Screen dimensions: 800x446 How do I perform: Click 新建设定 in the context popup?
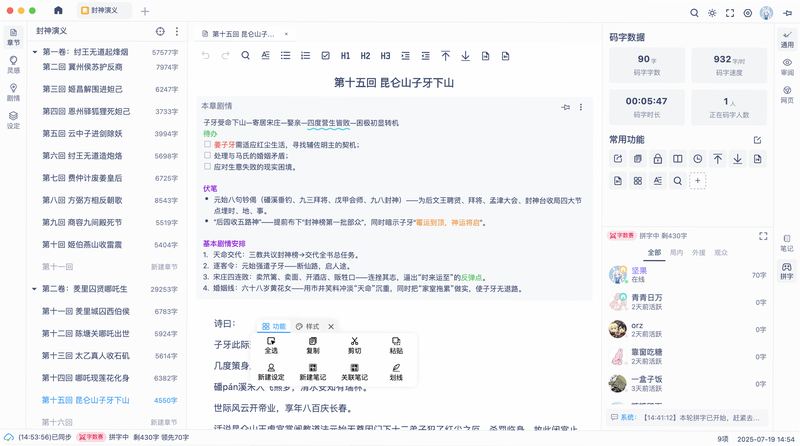click(x=271, y=373)
